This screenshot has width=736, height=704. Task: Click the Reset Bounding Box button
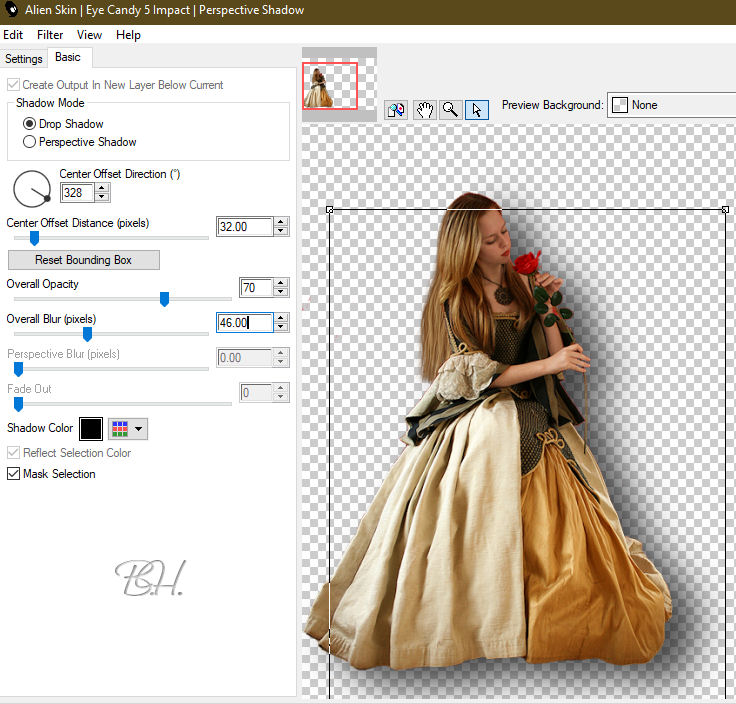(x=83, y=260)
